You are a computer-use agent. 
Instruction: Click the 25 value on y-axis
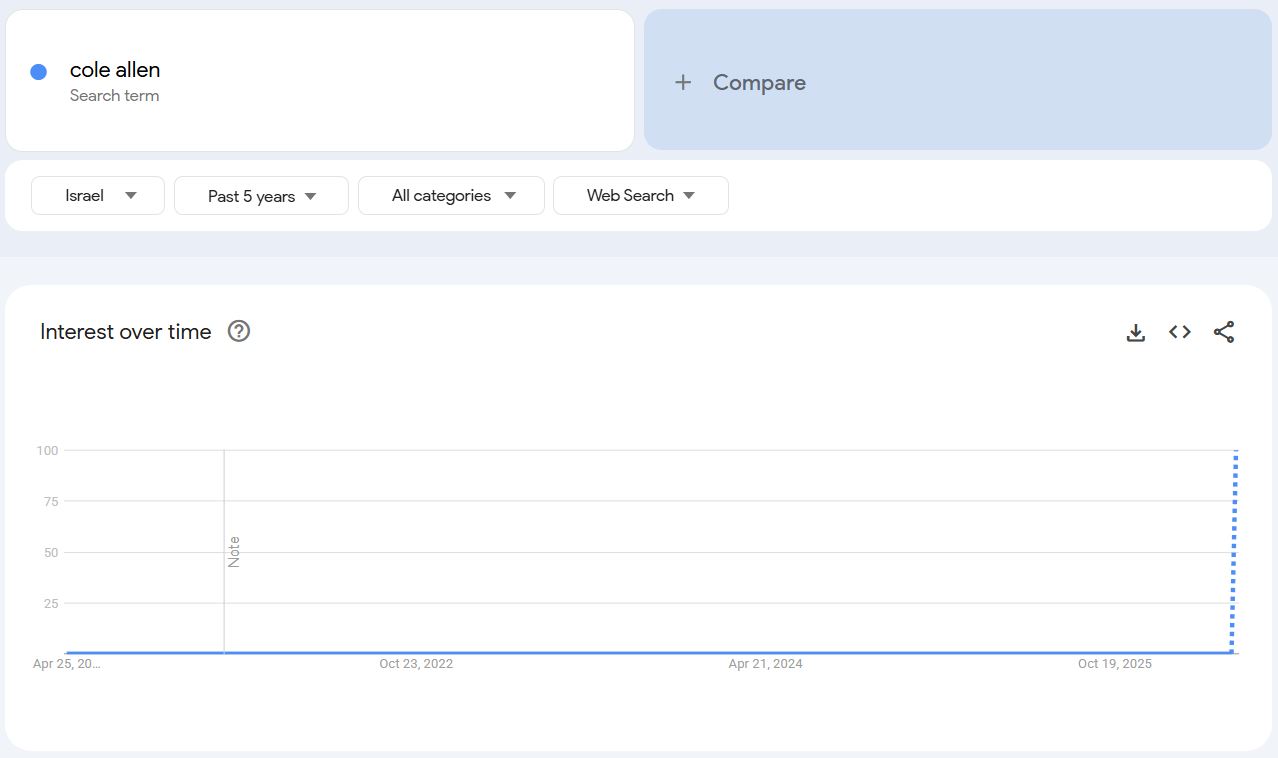tap(51, 604)
